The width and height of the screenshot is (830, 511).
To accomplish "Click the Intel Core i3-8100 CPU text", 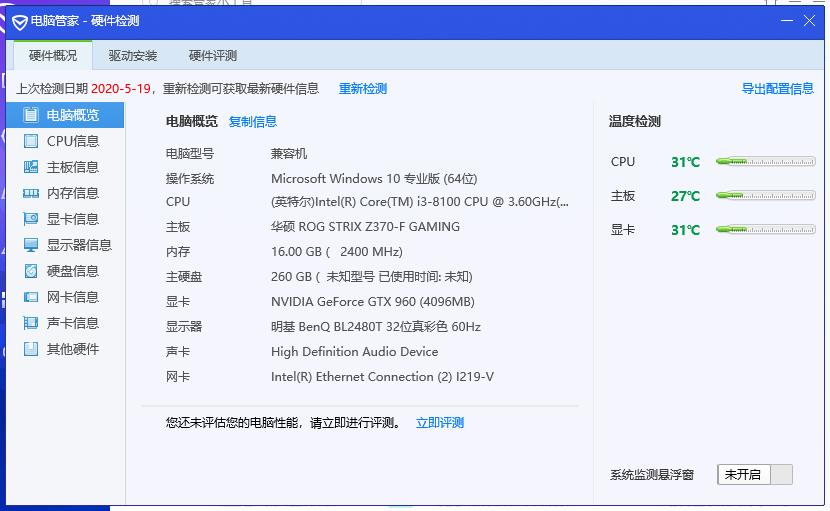I will pyautogui.click(x=420, y=202).
